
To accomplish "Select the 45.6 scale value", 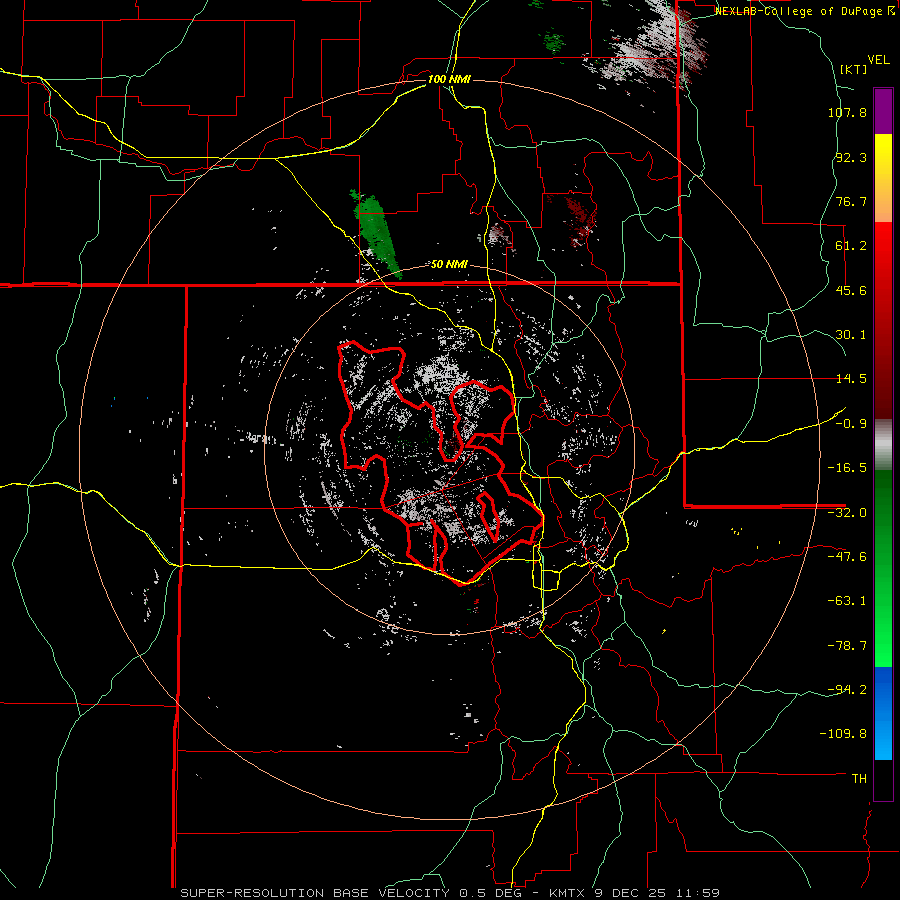I will point(851,290).
